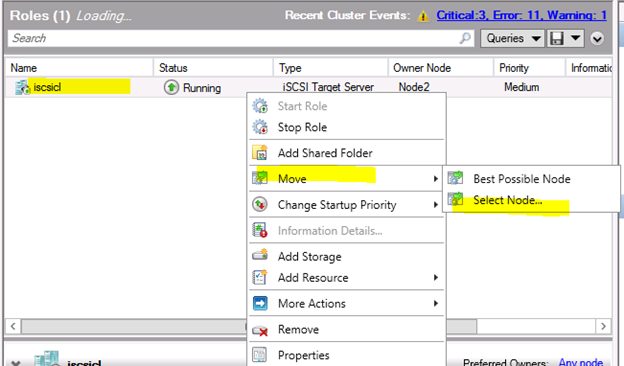The height and width of the screenshot is (366, 624).
Task: Open the Critical, Error, Warning events link
Action: pyautogui.click(x=521, y=15)
